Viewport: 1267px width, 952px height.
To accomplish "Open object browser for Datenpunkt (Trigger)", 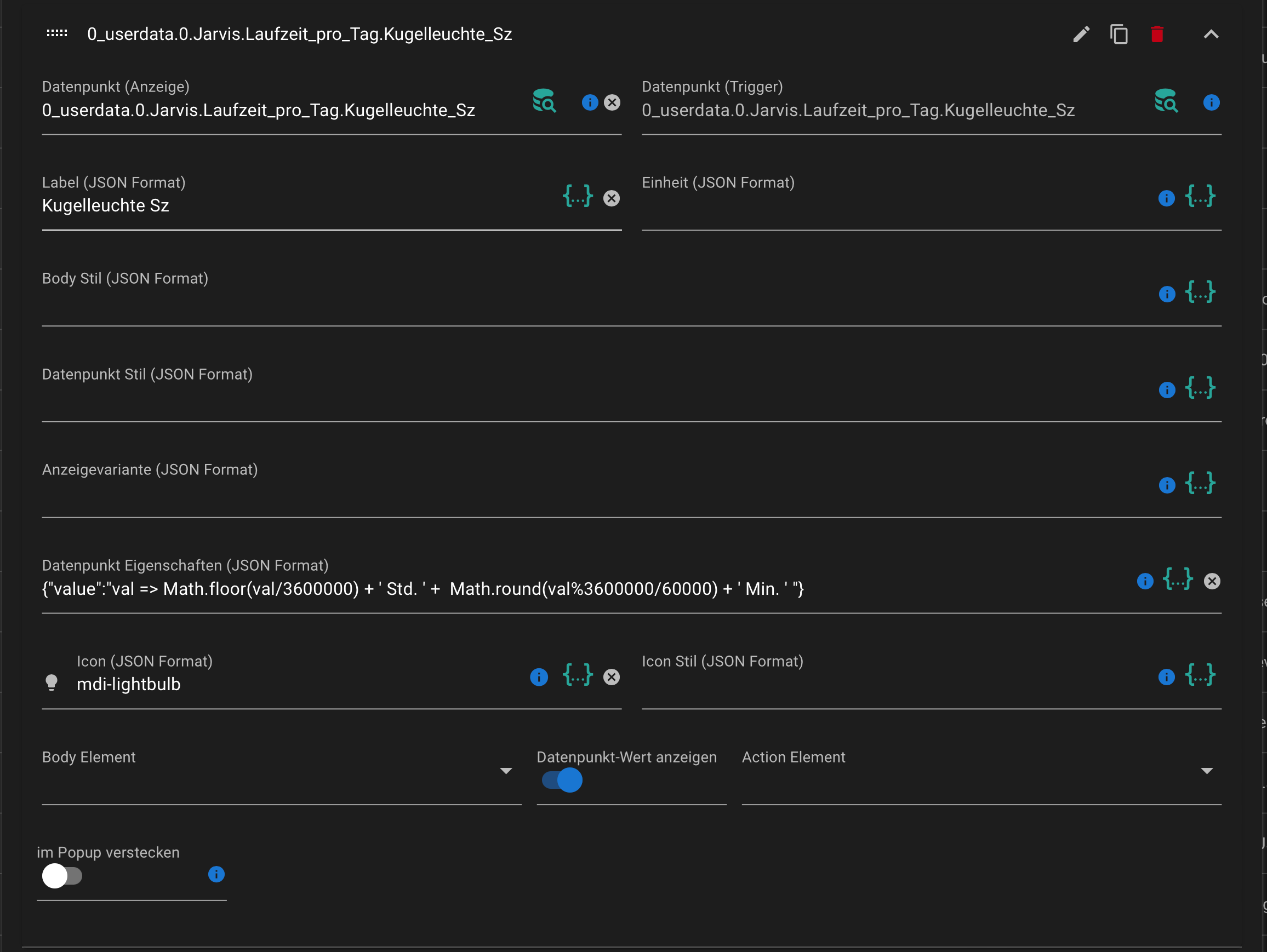I will (1166, 101).
